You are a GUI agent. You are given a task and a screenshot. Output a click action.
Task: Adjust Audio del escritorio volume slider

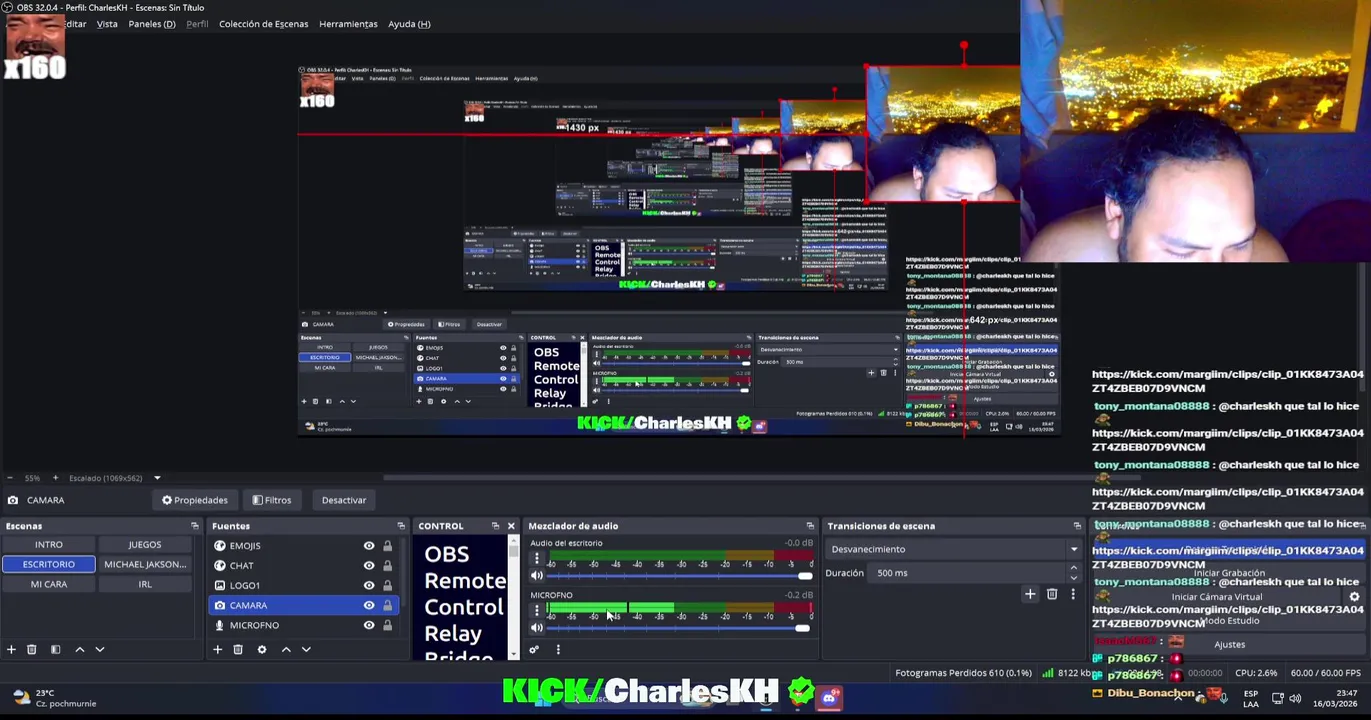pos(679,576)
